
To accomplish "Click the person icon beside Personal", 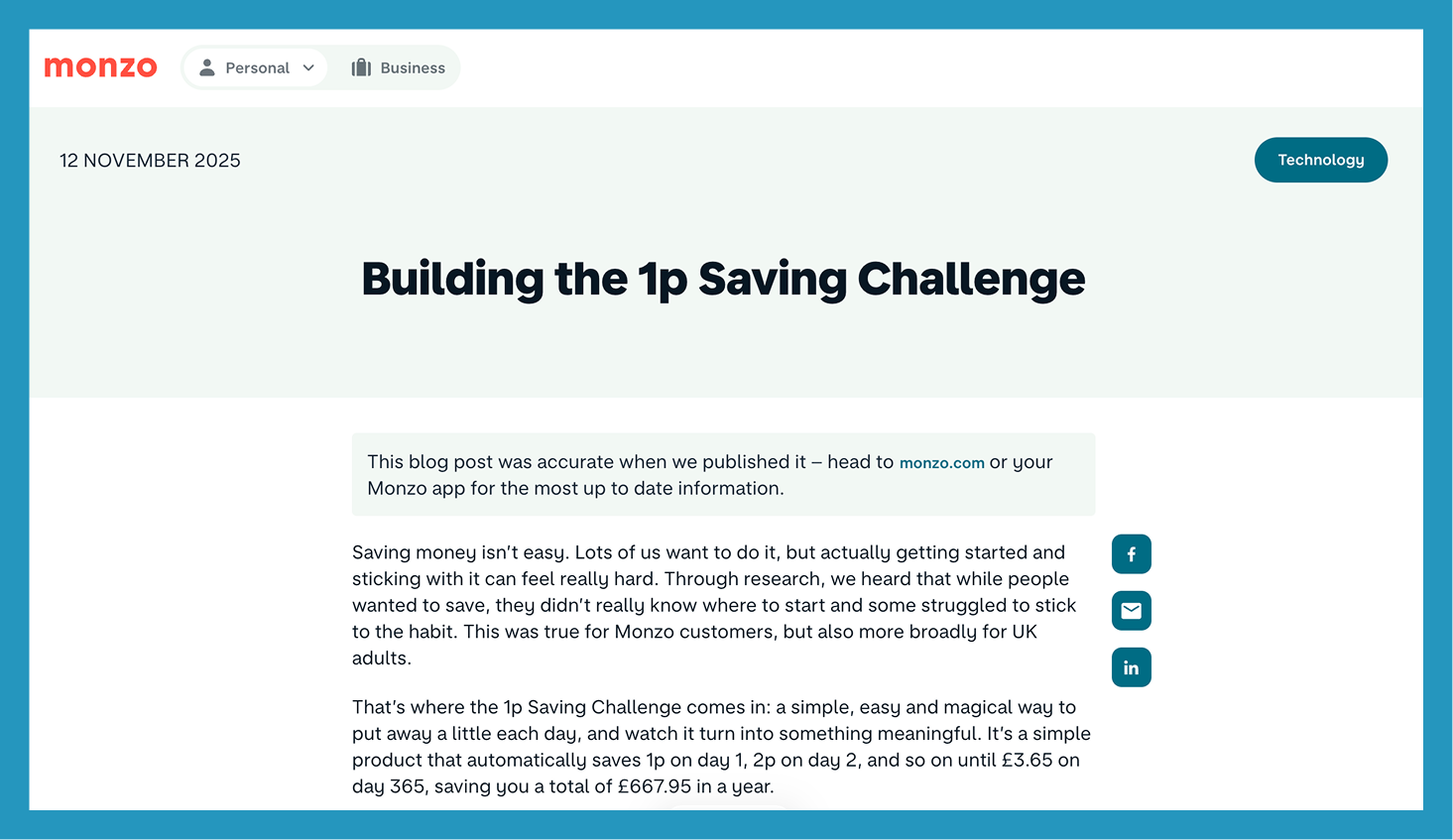I will click(x=207, y=67).
